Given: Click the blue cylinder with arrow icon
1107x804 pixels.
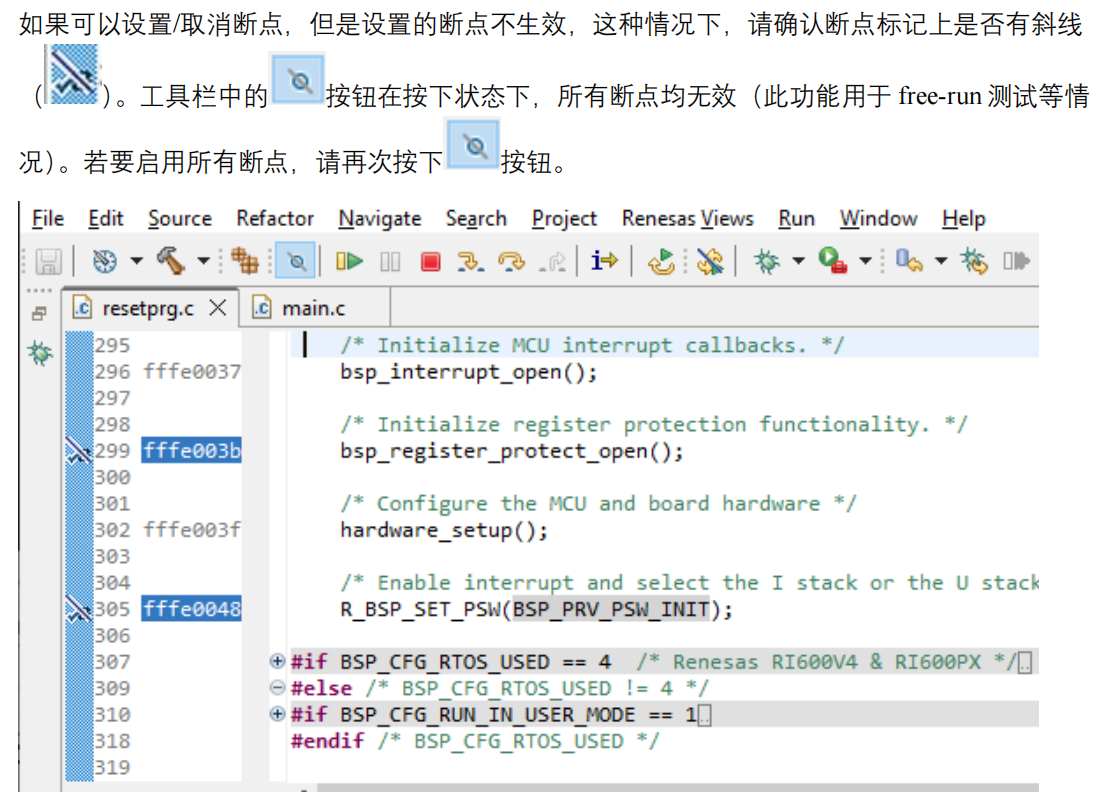Looking at the screenshot, I should pyautogui.click(x=909, y=262).
